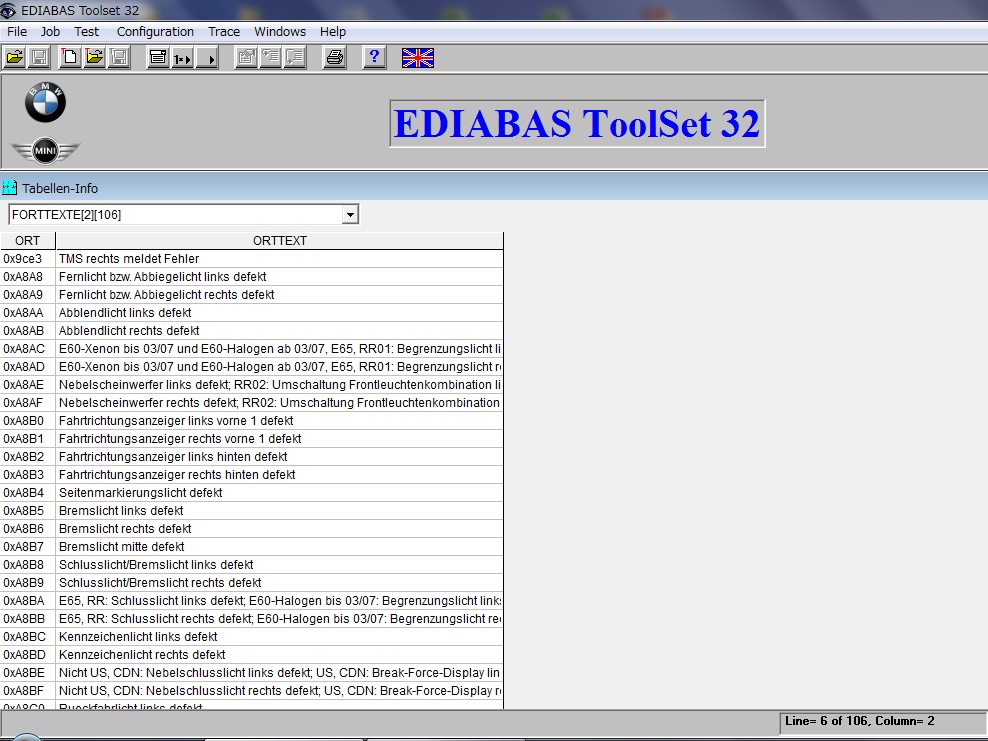Select the 0xA8BF row's Nebelschlusslicht rechts text

280,691
